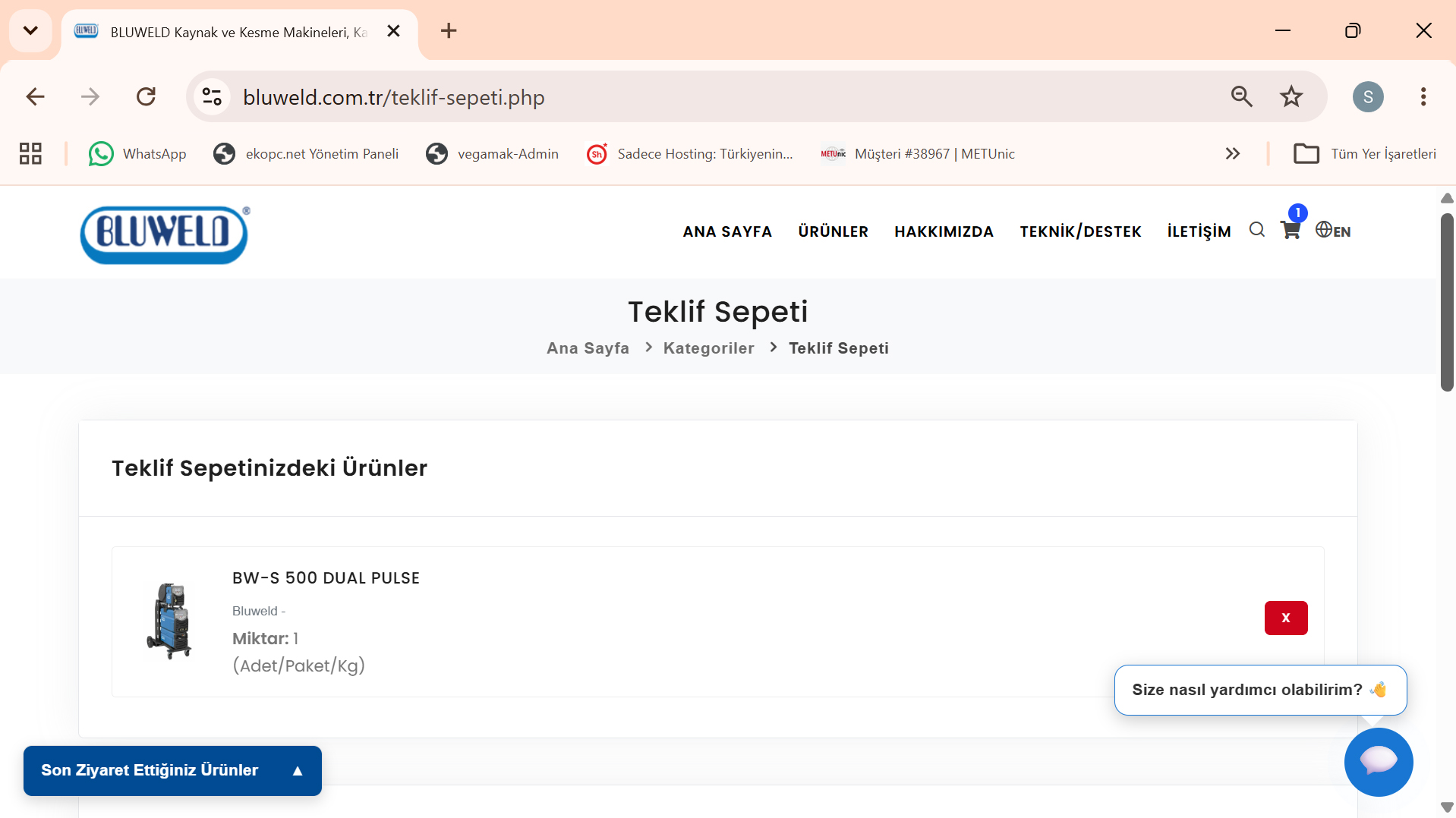Open Müşteri #38967 METUnic bookmark

917,154
